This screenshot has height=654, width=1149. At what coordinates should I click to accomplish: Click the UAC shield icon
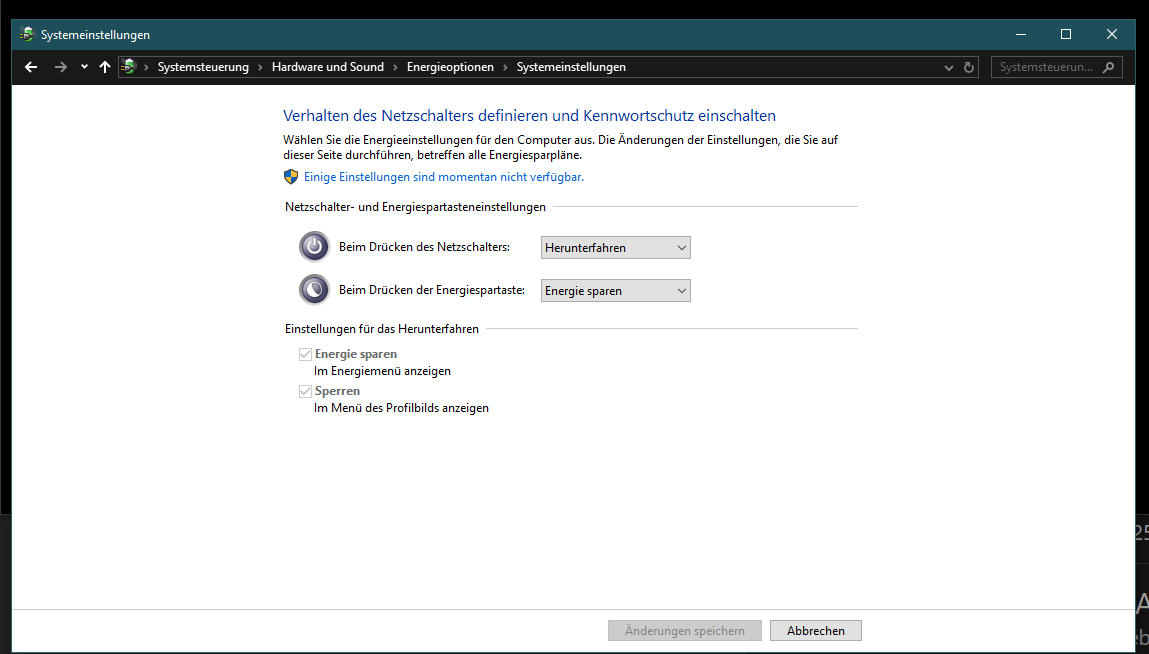point(291,177)
